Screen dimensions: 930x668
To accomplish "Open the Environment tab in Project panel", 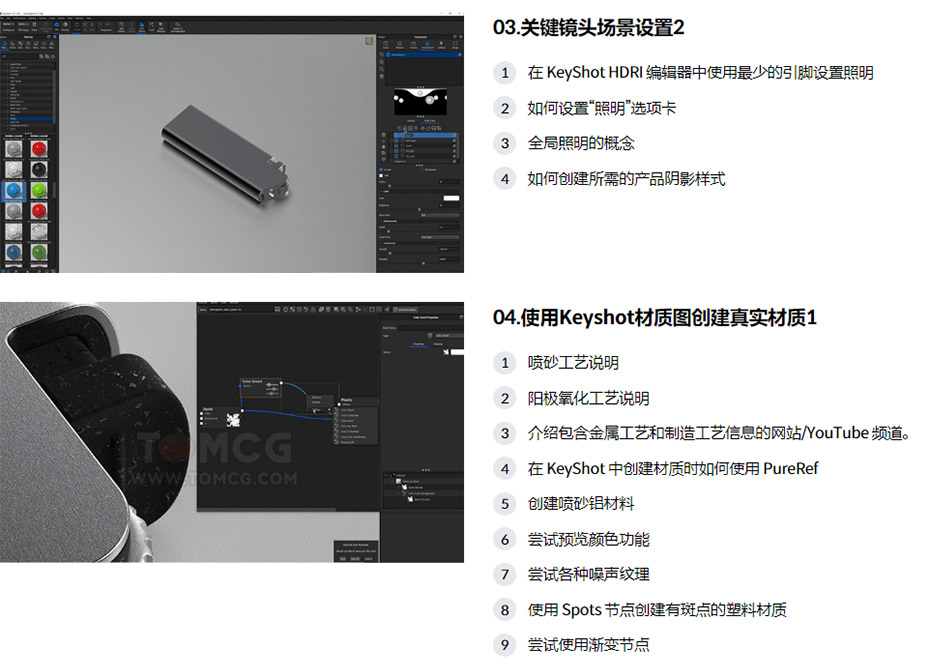I will pyautogui.click(x=427, y=46).
